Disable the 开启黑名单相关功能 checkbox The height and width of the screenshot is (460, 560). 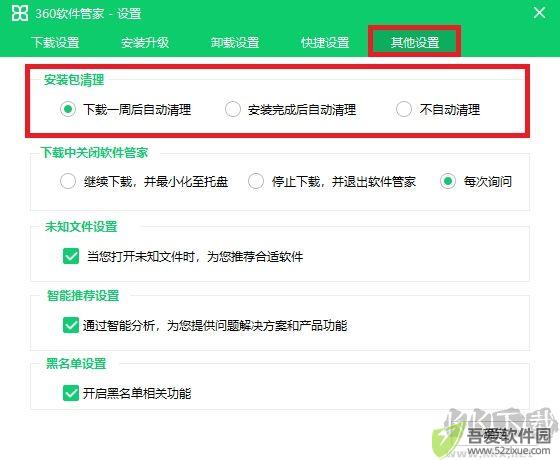click(71, 393)
